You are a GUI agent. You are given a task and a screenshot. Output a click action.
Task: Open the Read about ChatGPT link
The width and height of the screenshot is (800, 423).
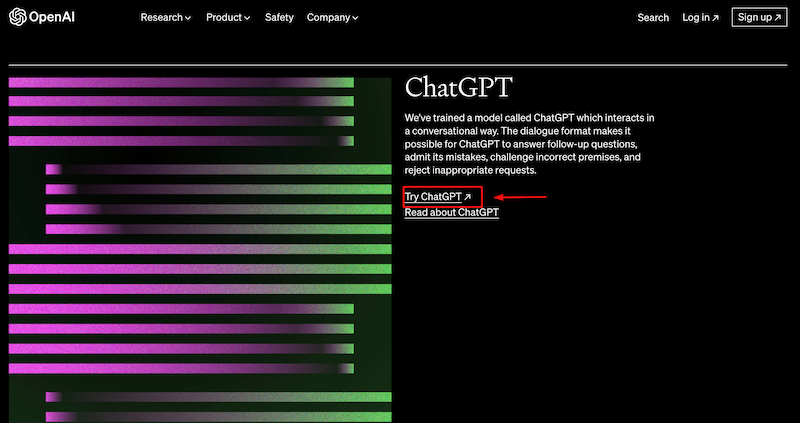pyautogui.click(x=452, y=212)
